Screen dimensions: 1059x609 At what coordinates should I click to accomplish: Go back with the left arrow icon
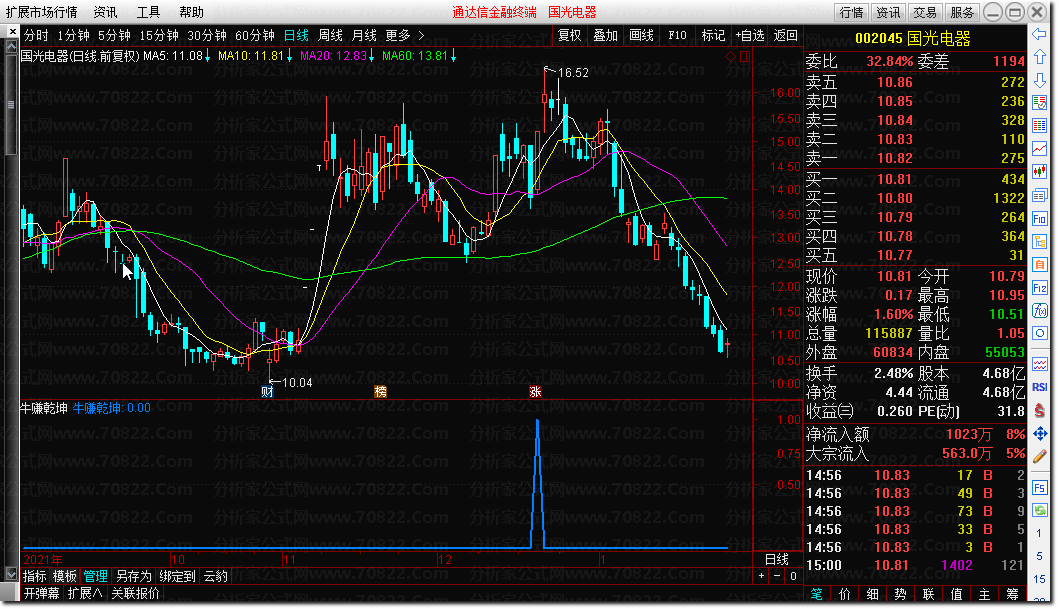tap(1039, 34)
